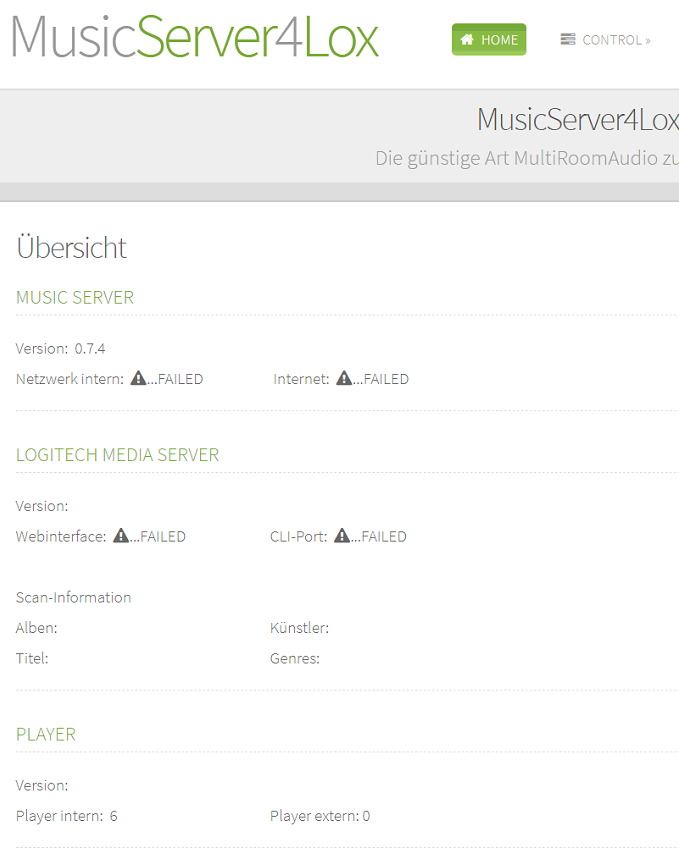
Task: Click the server icon beside CONTROL
Action: [568, 40]
